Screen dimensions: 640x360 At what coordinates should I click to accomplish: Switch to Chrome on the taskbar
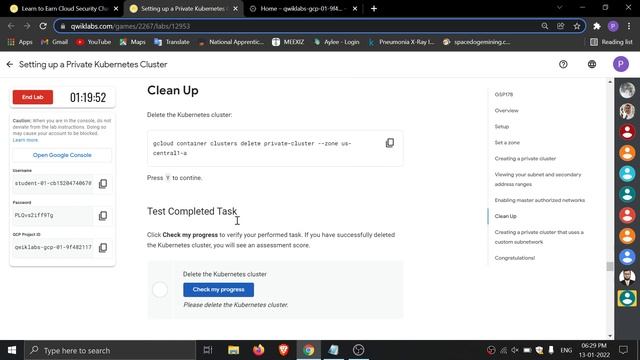coord(309,350)
